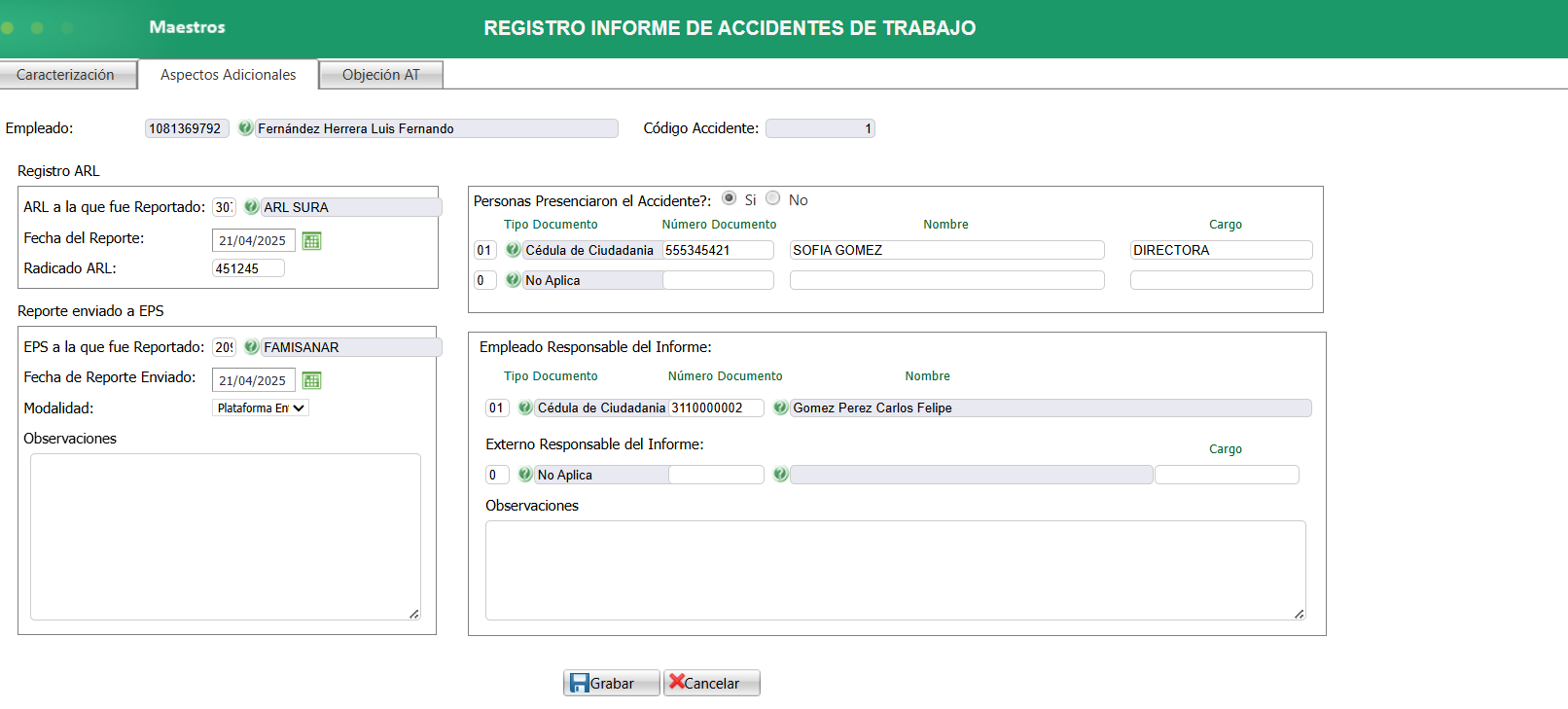Click lookup icon in SOFIA GOMEZ witness row
Image resolution: width=1568 pixels, height=709 pixels.
click(x=513, y=250)
